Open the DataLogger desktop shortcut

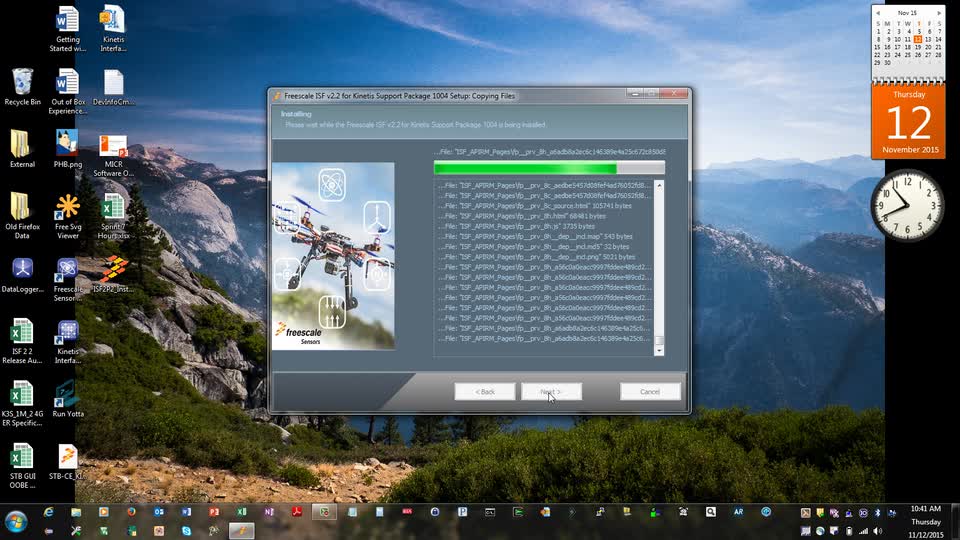(22, 270)
